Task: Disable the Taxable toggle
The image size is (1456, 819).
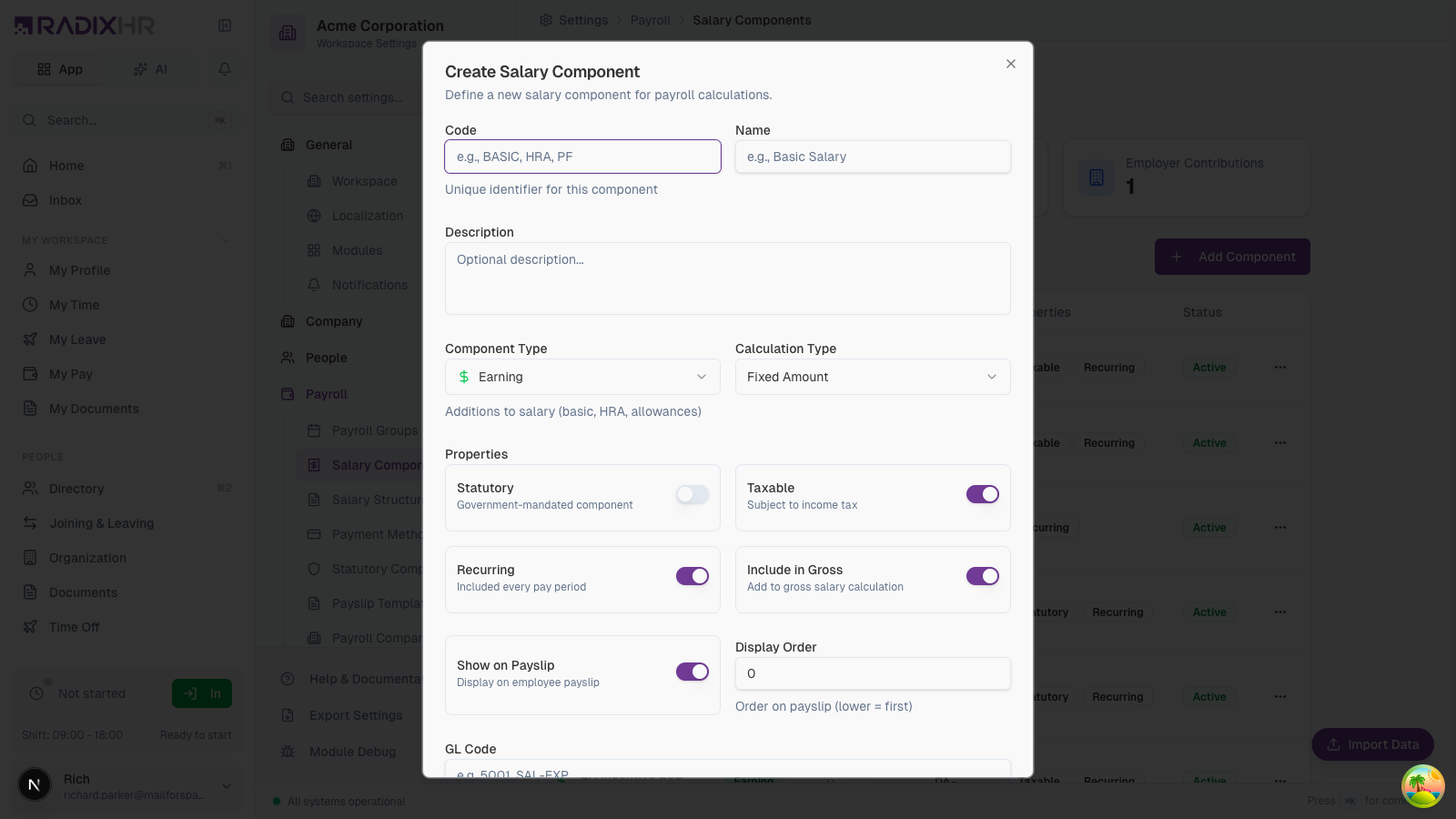Action: point(983,494)
